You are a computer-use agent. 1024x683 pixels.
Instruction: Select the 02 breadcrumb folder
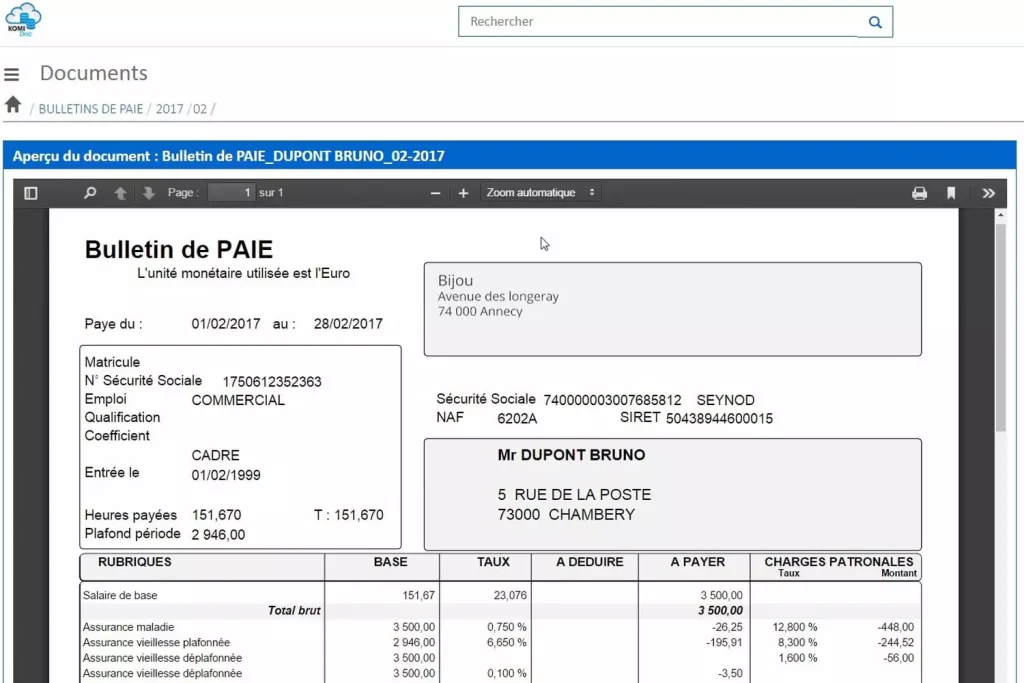pyautogui.click(x=200, y=109)
